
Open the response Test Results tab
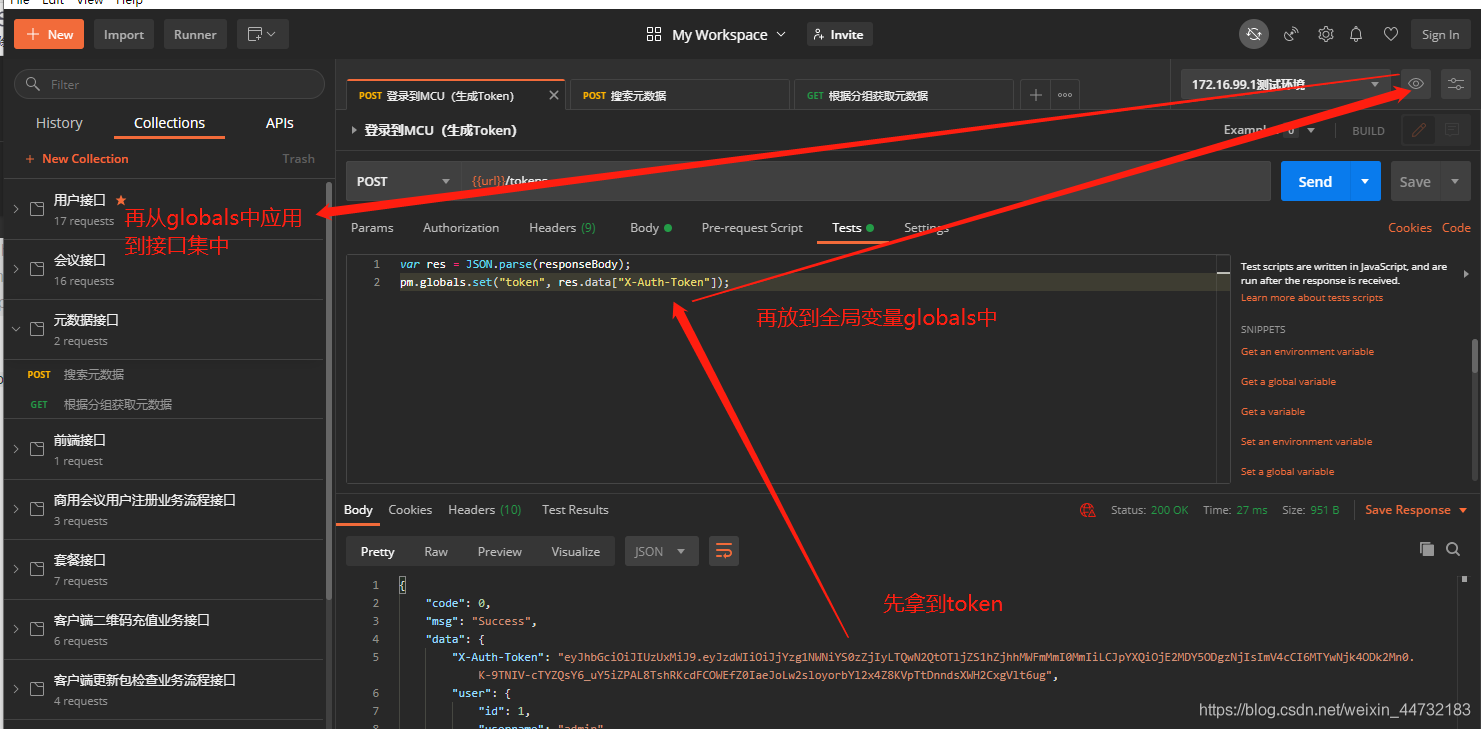pyautogui.click(x=575, y=510)
